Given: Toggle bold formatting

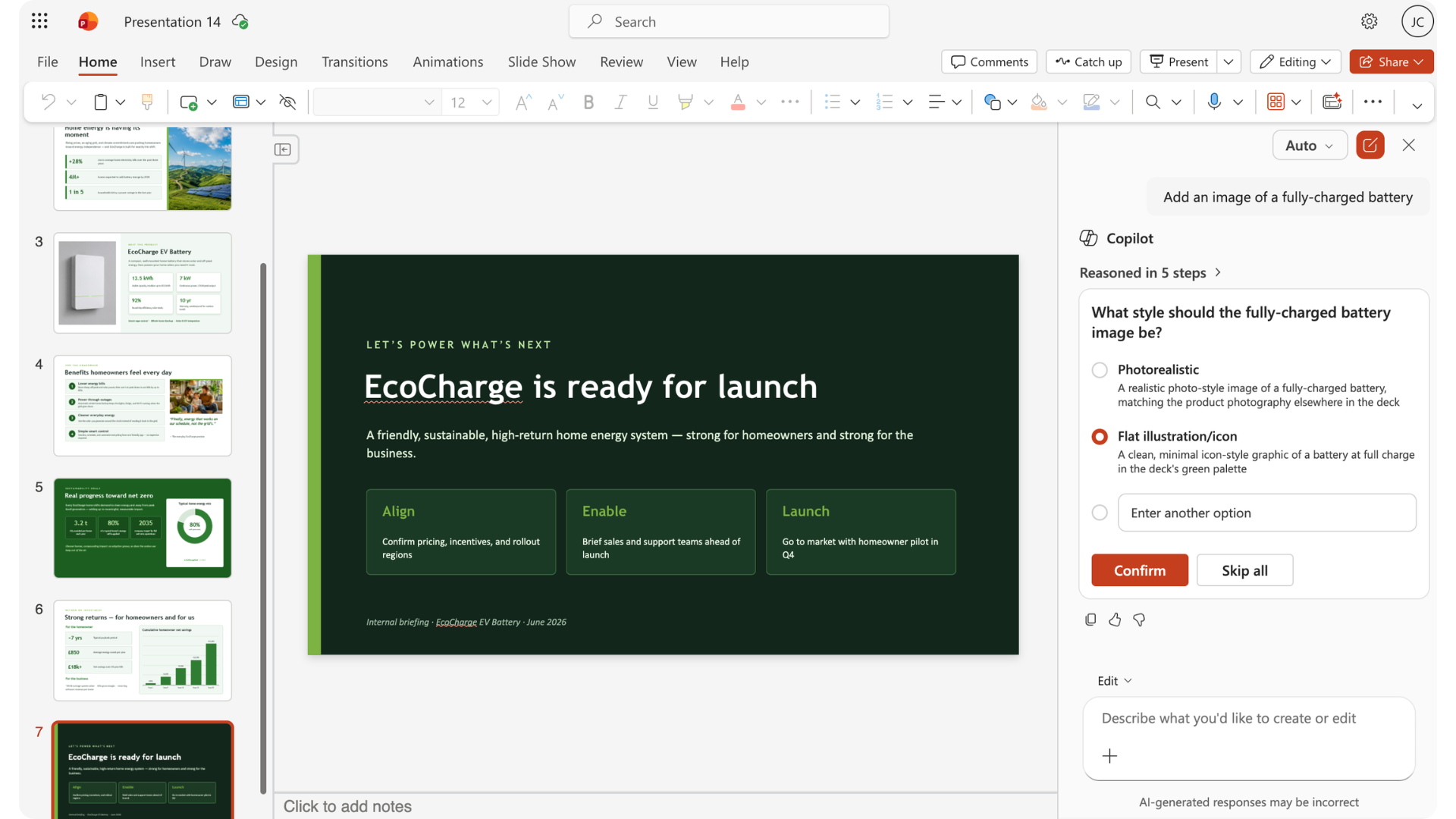Looking at the screenshot, I should click(588, 102).
